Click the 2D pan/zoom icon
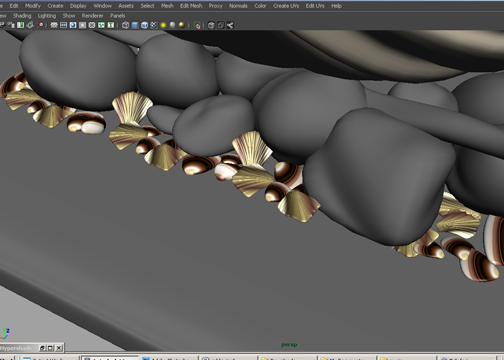The width and height of the screenshot is (504, 360). [40, 25]
